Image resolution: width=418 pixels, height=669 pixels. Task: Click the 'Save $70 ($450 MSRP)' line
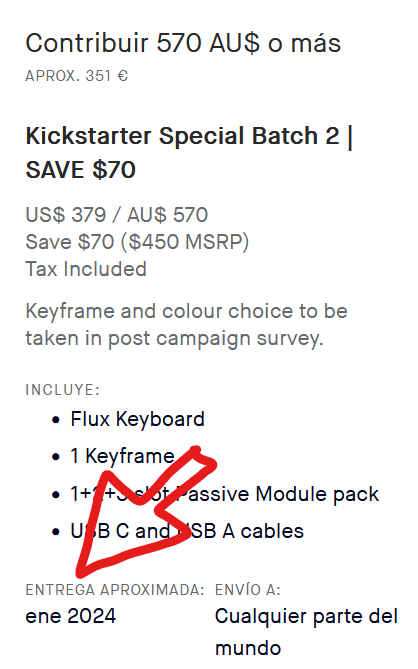click(x=137, y=242)
